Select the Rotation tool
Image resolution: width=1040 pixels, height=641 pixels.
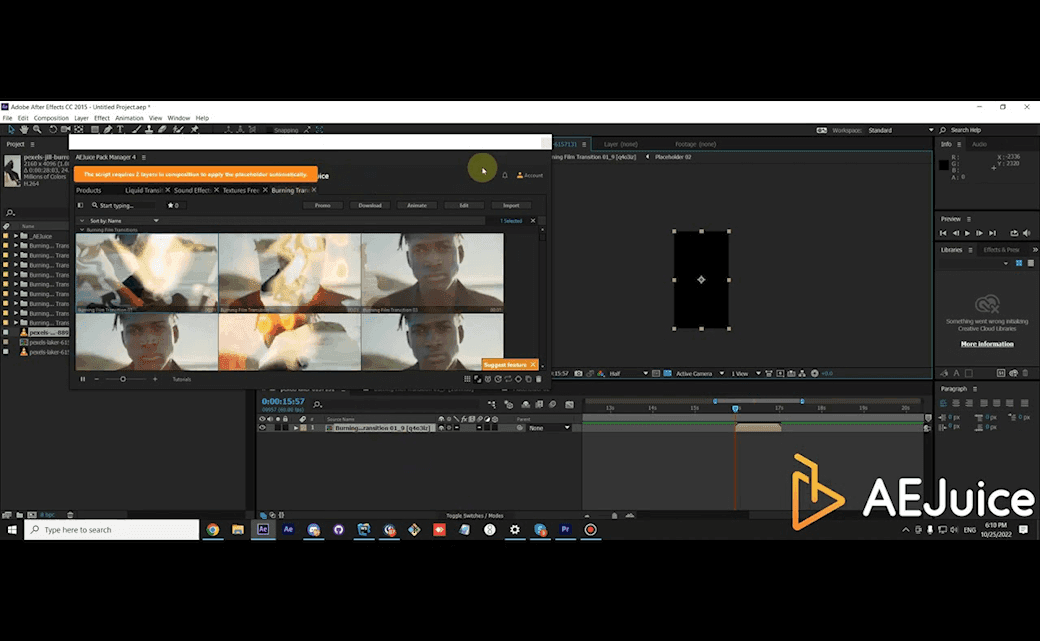[53, 129]
